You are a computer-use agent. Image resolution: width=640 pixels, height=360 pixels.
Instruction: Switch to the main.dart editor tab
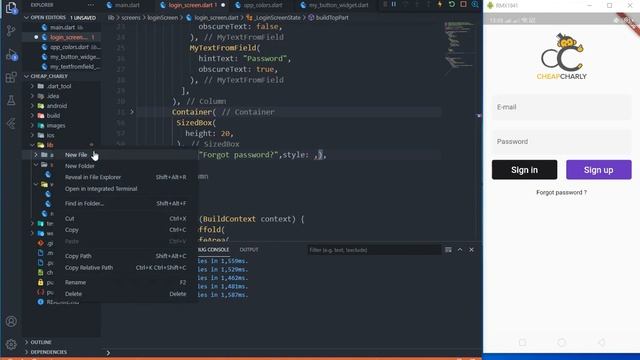pyautogui.click(x=123, y=5)
